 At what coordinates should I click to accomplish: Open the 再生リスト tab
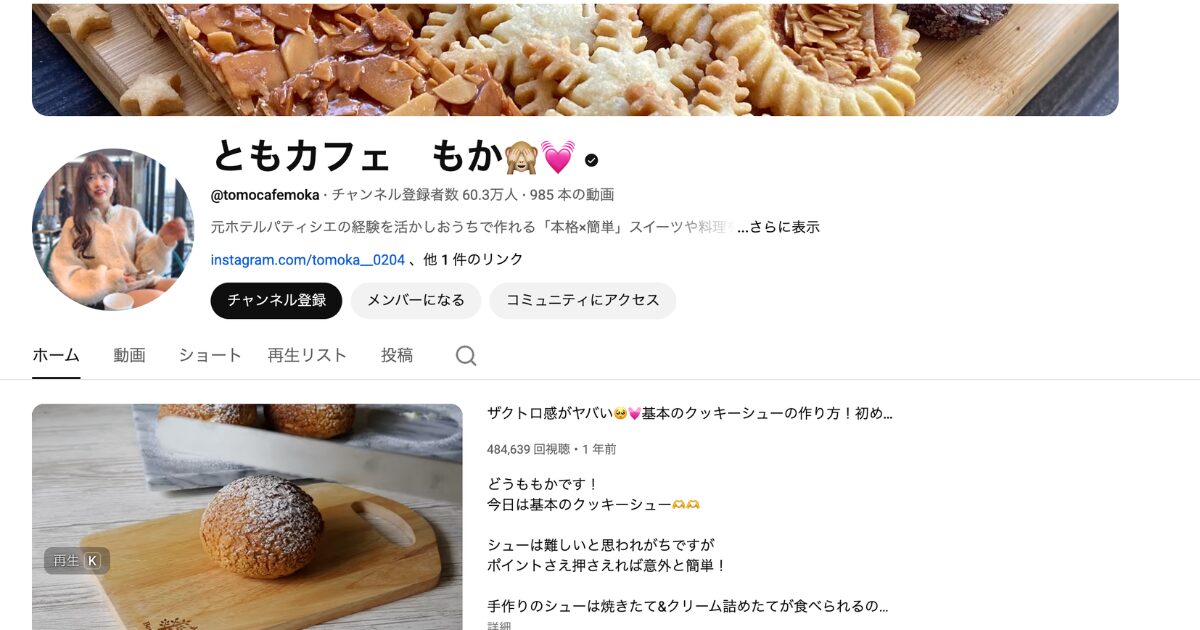(x=307, y=355)
